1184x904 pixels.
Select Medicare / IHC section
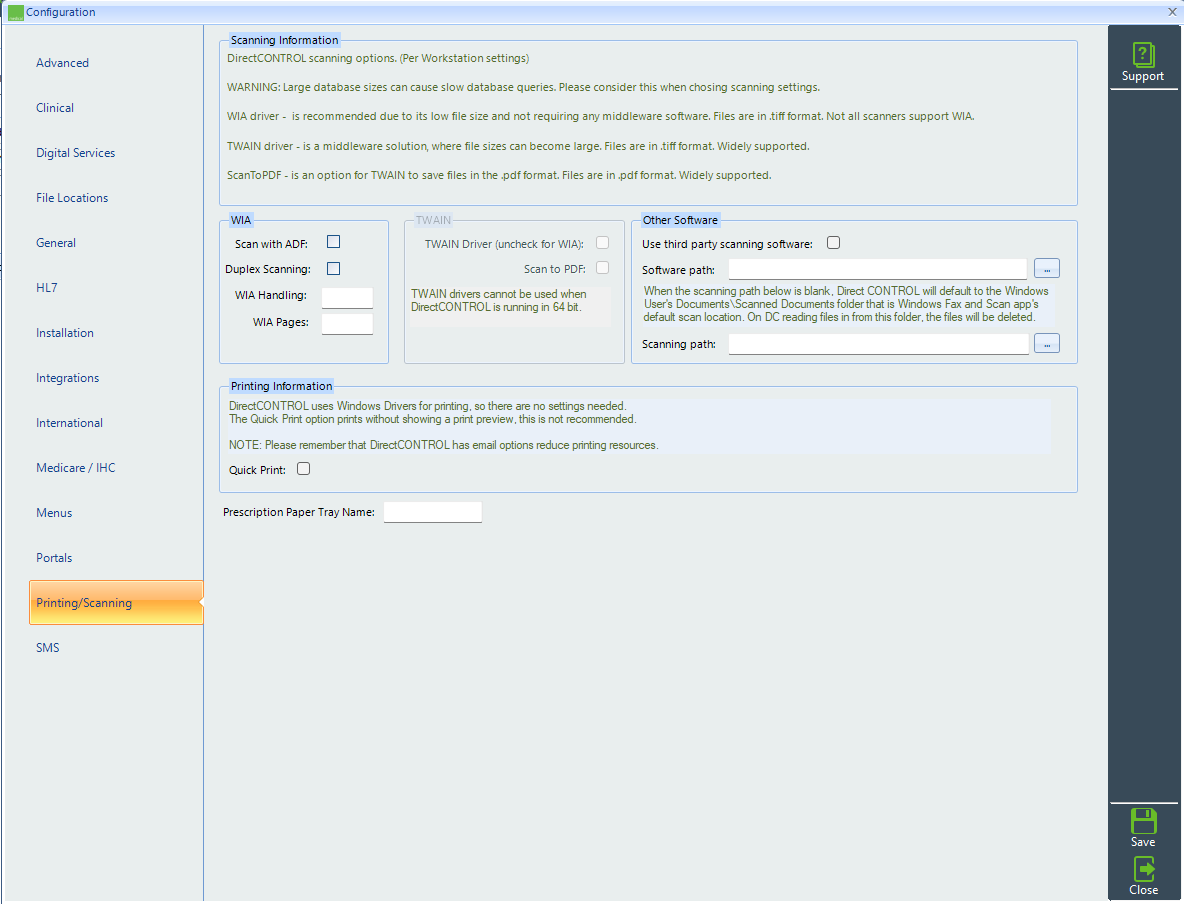pyautogui.click(x=76, y=467)
